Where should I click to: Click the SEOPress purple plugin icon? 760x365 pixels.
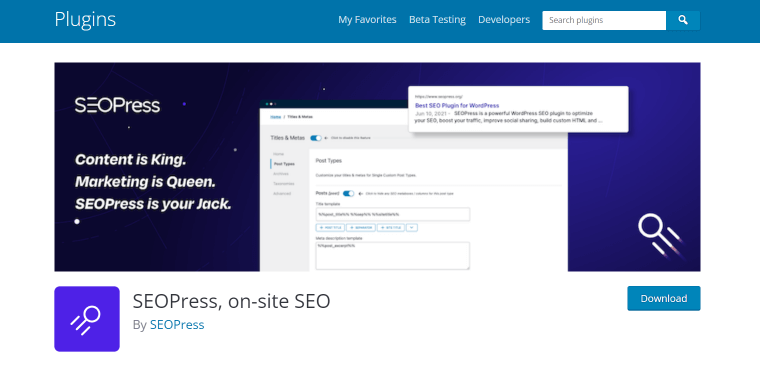87,318
